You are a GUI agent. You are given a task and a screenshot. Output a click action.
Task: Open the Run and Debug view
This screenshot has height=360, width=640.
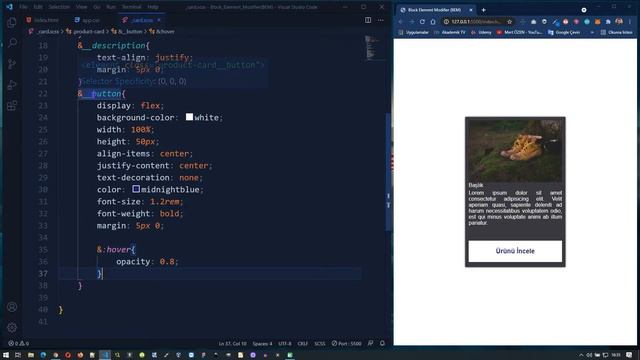(x=12, y=85)
